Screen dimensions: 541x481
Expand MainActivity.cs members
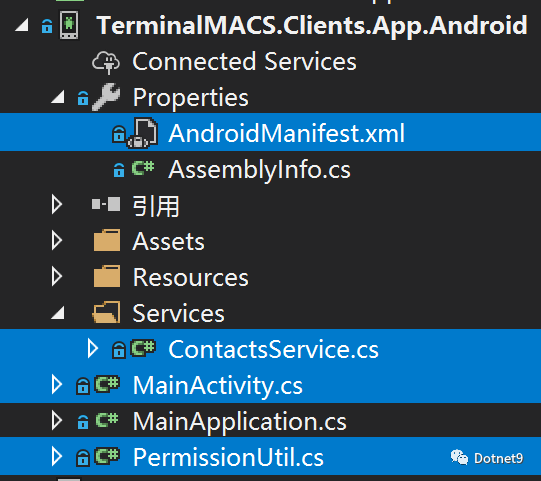click(57, 384)
